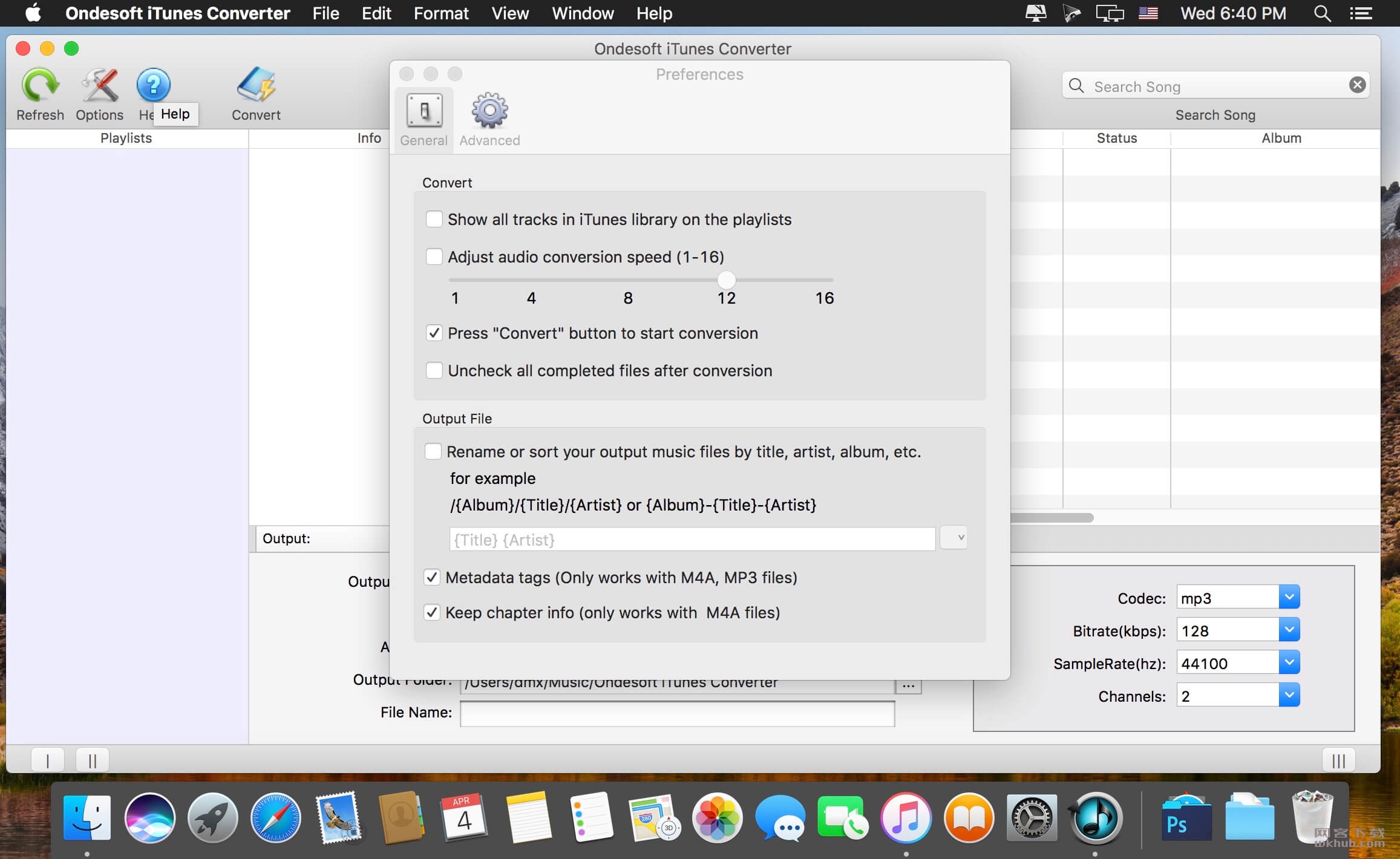
Task: Open the File menu
Action: (x=325, y=13)
